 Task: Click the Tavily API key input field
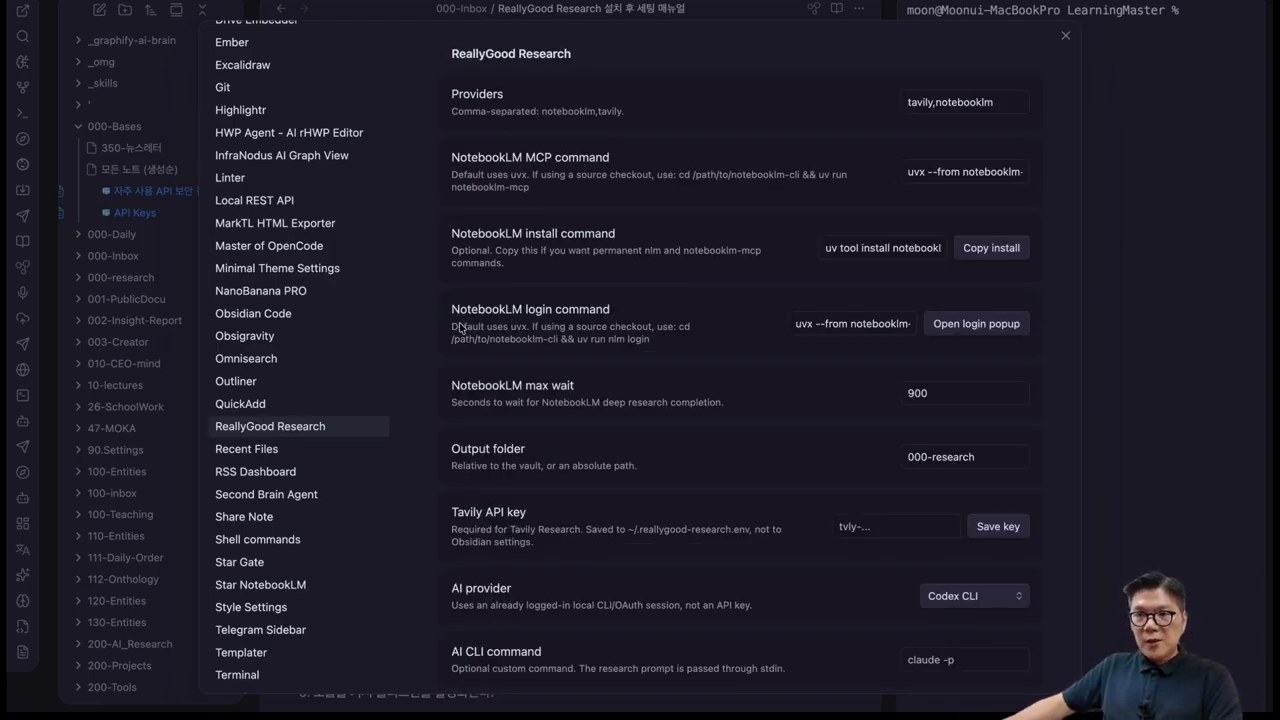tap(896, 526)
